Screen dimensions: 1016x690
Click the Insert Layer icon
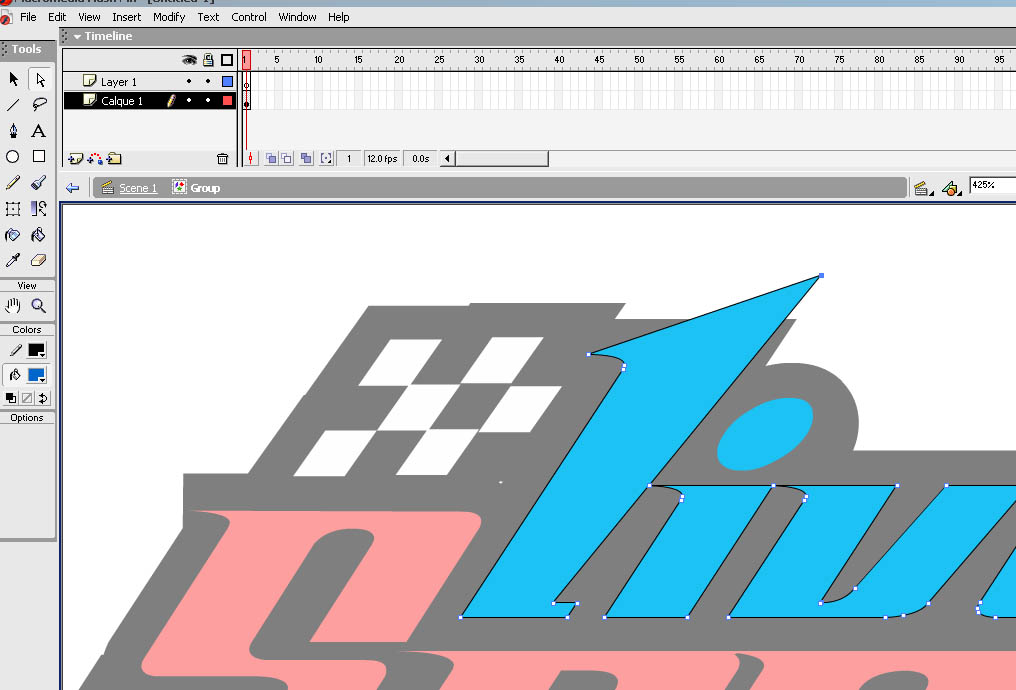point(75,159)
